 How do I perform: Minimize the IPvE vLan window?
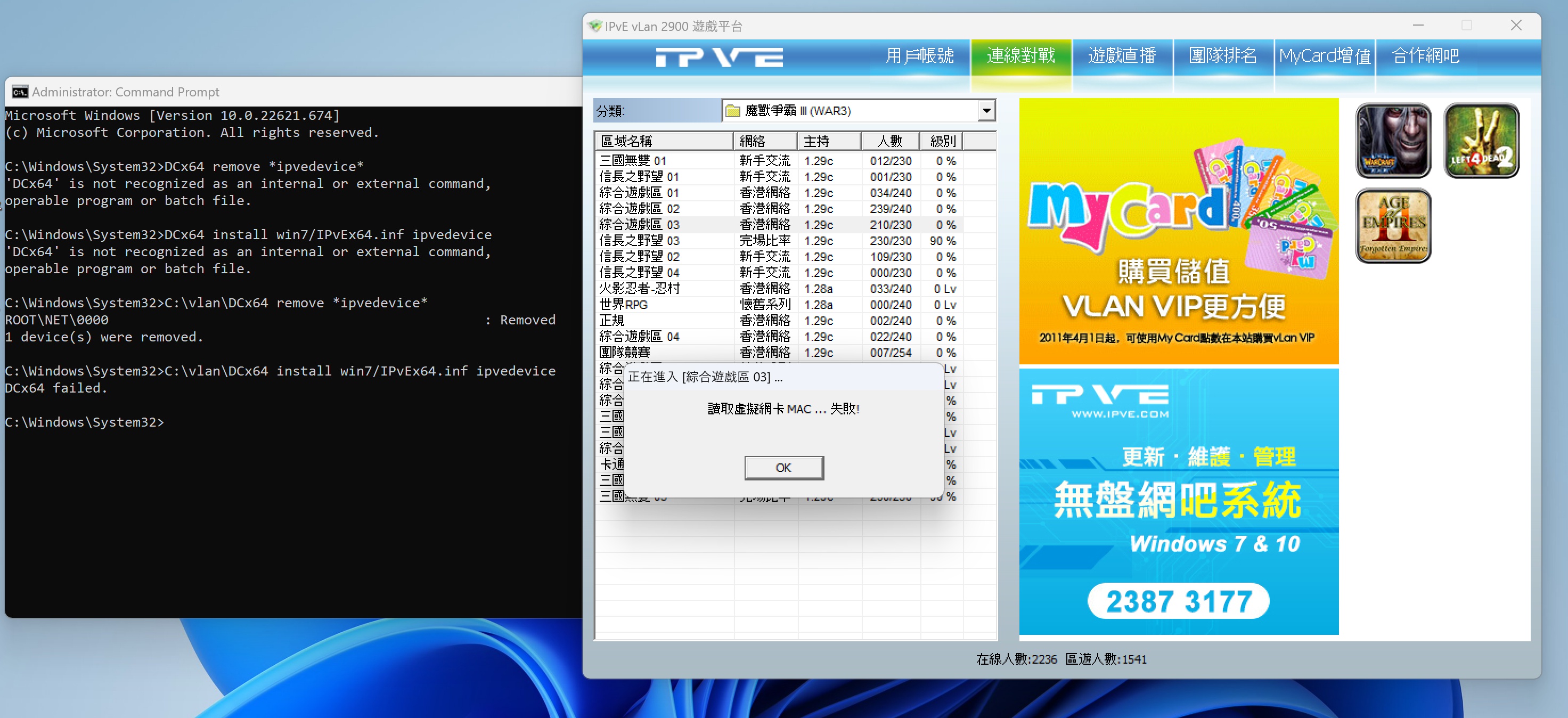click(x=1418, y=26)
